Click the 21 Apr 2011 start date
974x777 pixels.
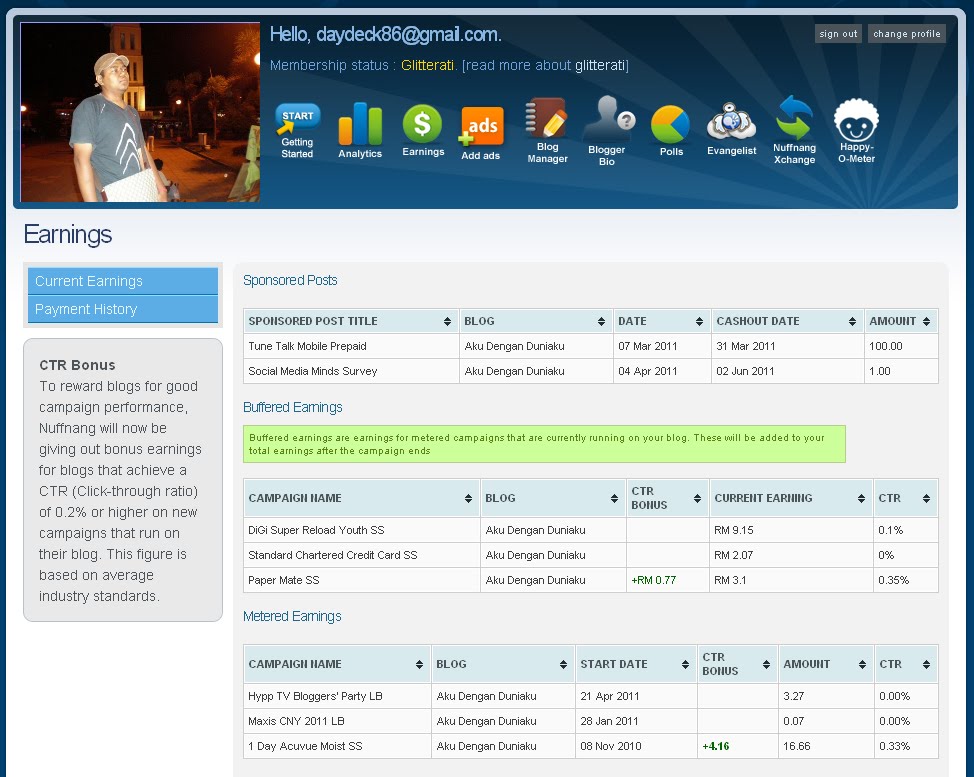(x=610, y=696)
